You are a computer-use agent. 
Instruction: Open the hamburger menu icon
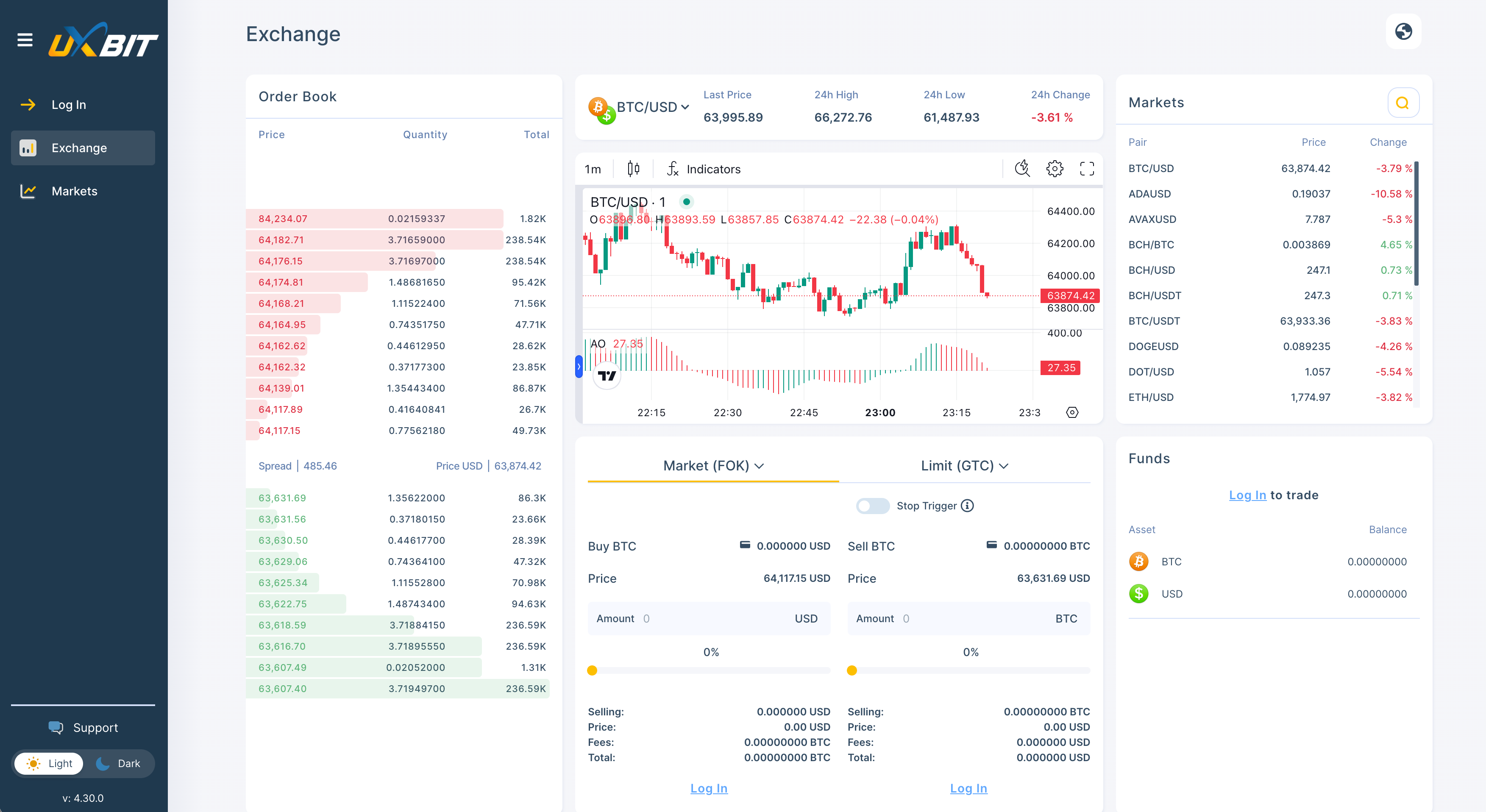[x=25, y=40]
